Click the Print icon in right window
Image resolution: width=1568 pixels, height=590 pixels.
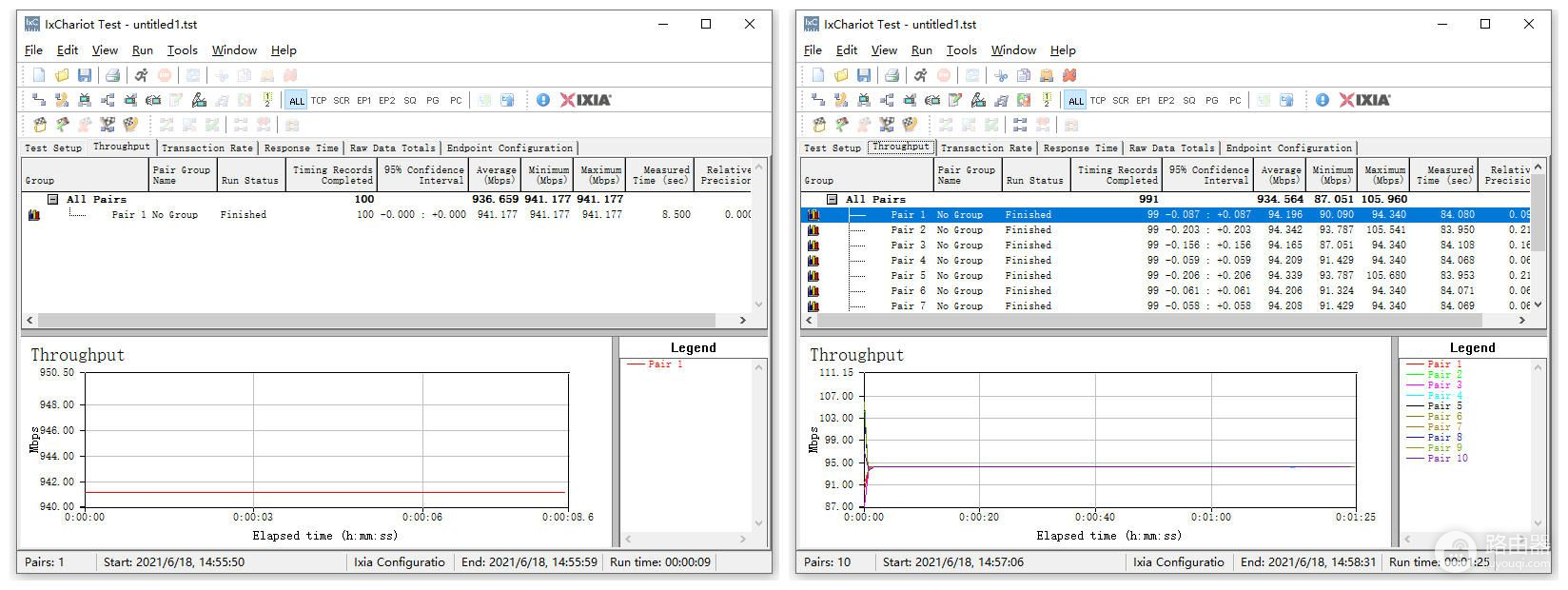[892, 75]
